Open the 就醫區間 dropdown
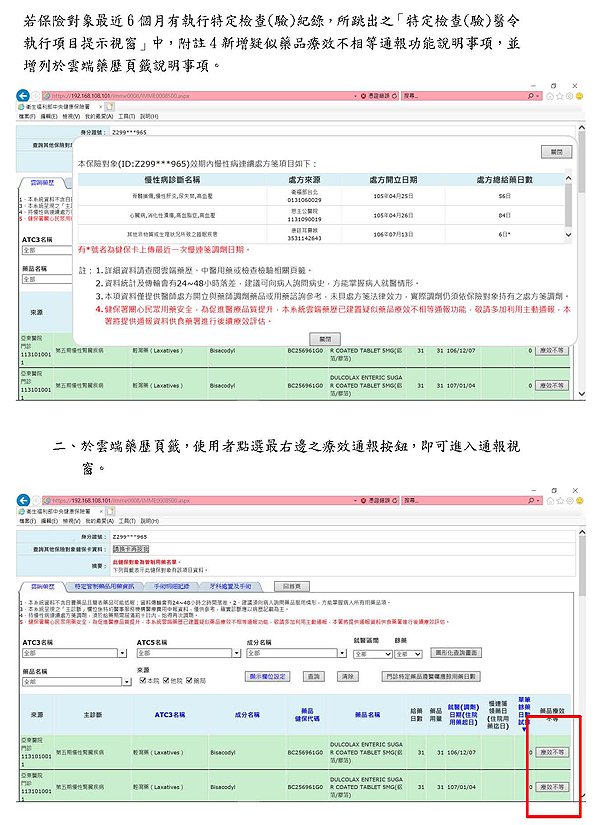600x825 pixels. [x=373, y=654]
